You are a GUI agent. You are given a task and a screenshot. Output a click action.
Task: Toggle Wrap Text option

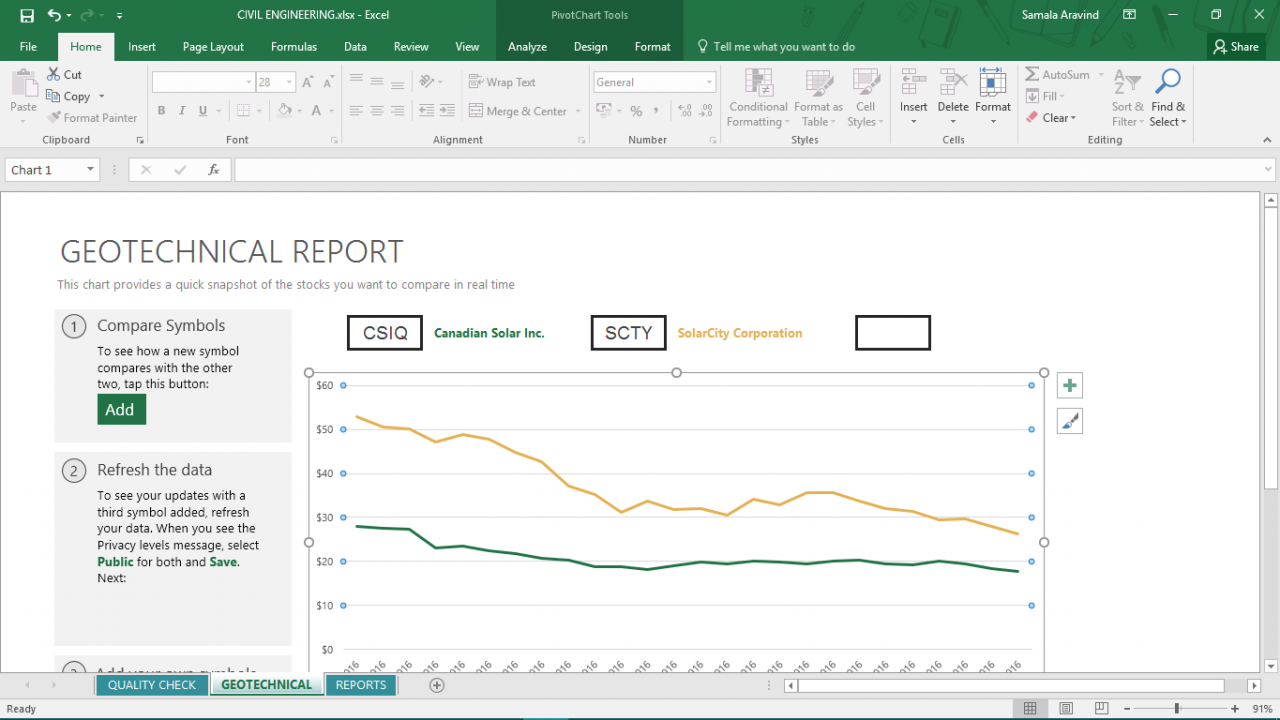pos(502,82)
